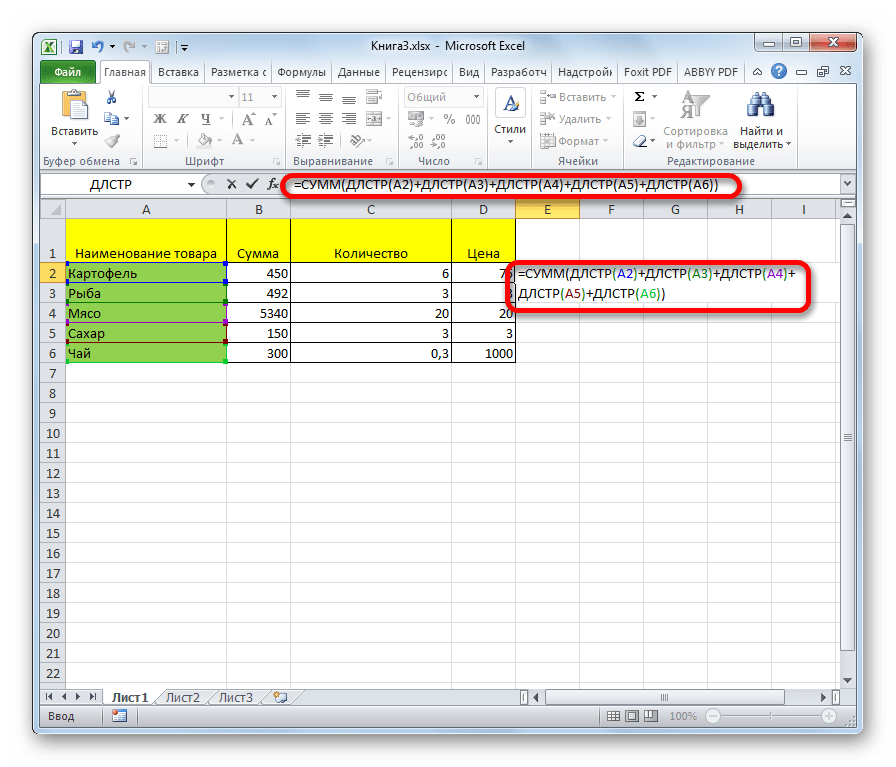Open the Name Box dropdown showing ДЛСТР
Image resolution: width=896 pixels, height=767 pixels.
(x=192, y=184)
